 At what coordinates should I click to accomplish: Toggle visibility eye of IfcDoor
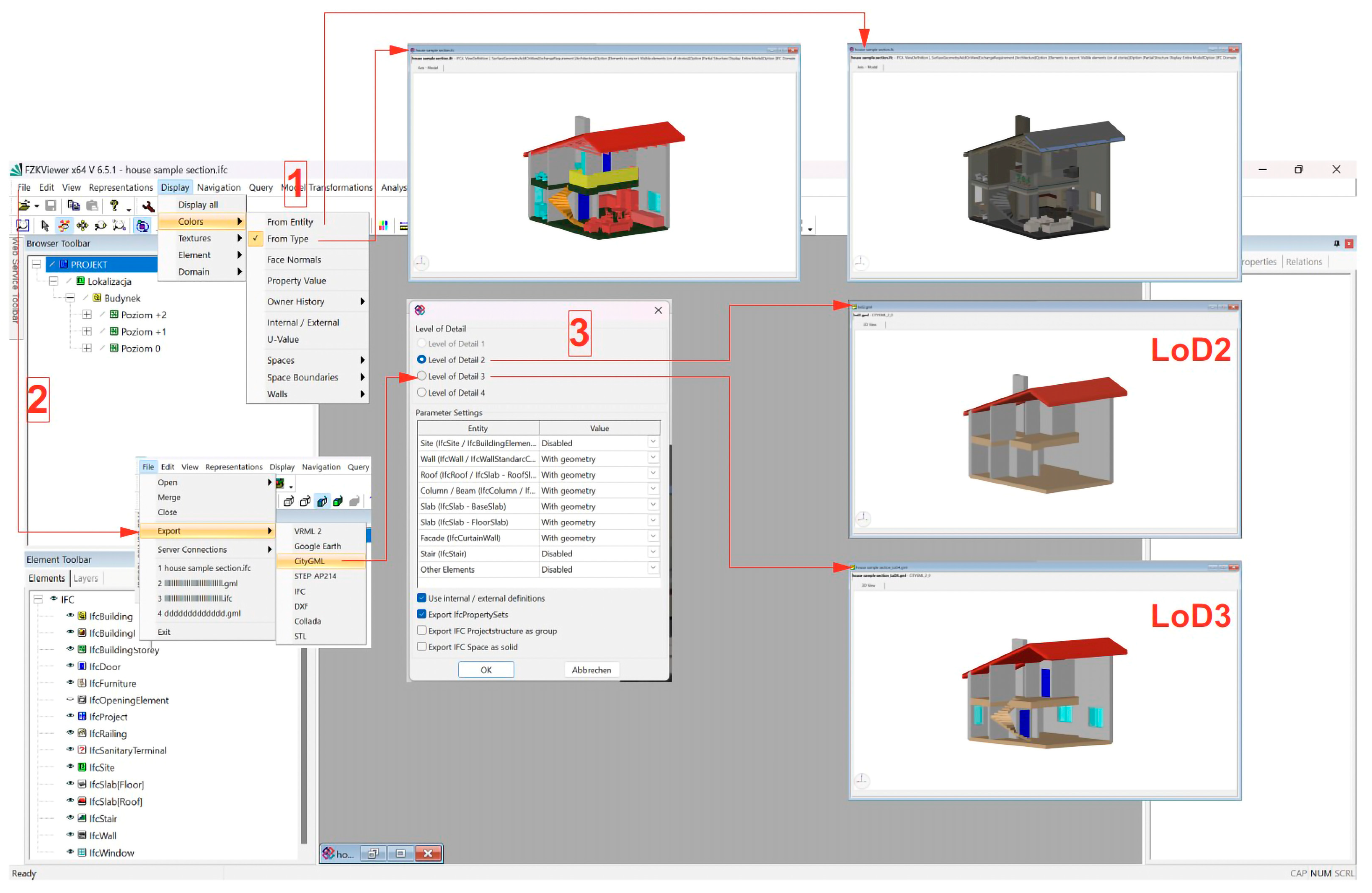click(70, 666)
